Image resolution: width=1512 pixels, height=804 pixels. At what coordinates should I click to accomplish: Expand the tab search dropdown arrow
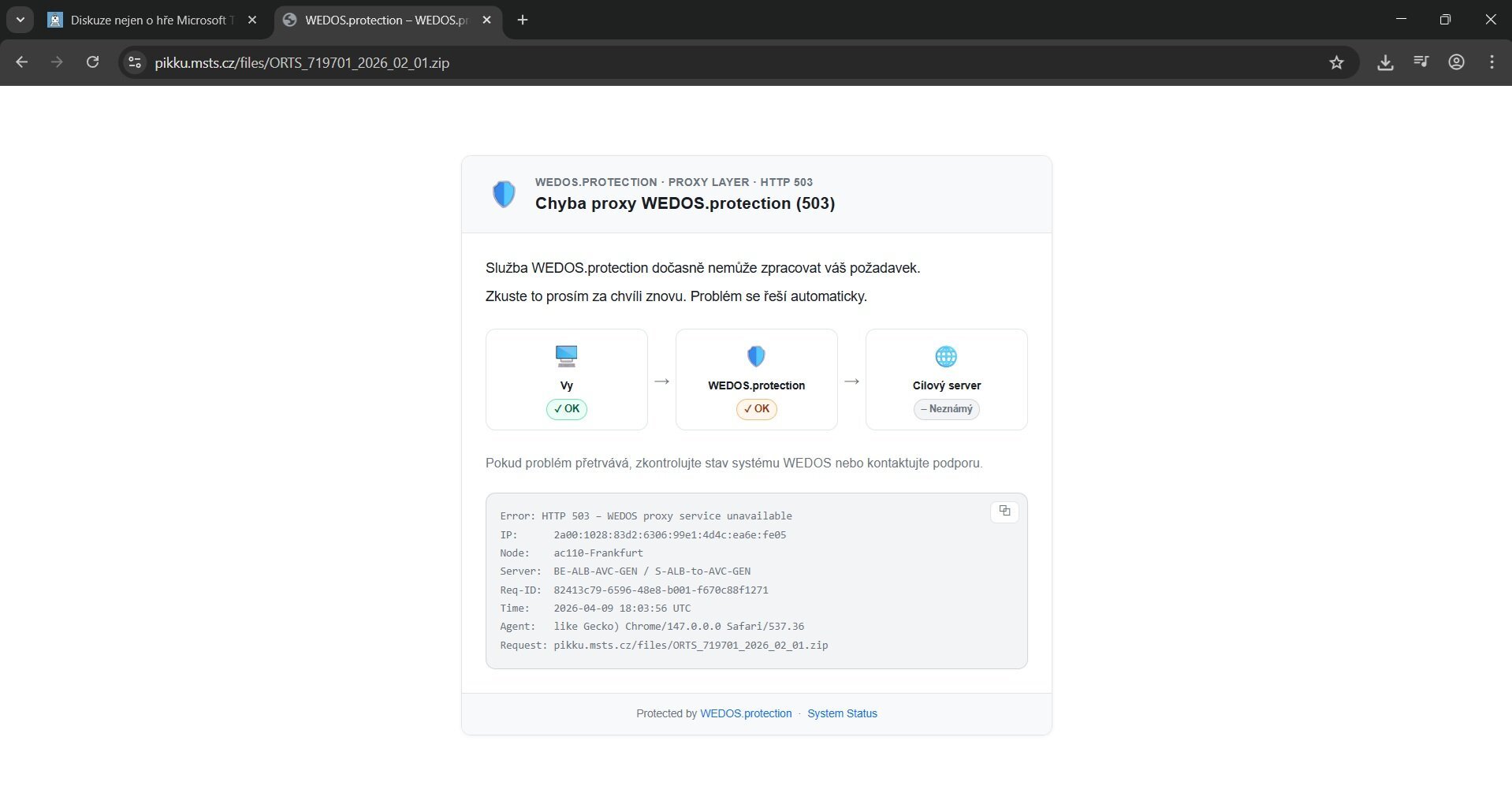coord(20,20)
